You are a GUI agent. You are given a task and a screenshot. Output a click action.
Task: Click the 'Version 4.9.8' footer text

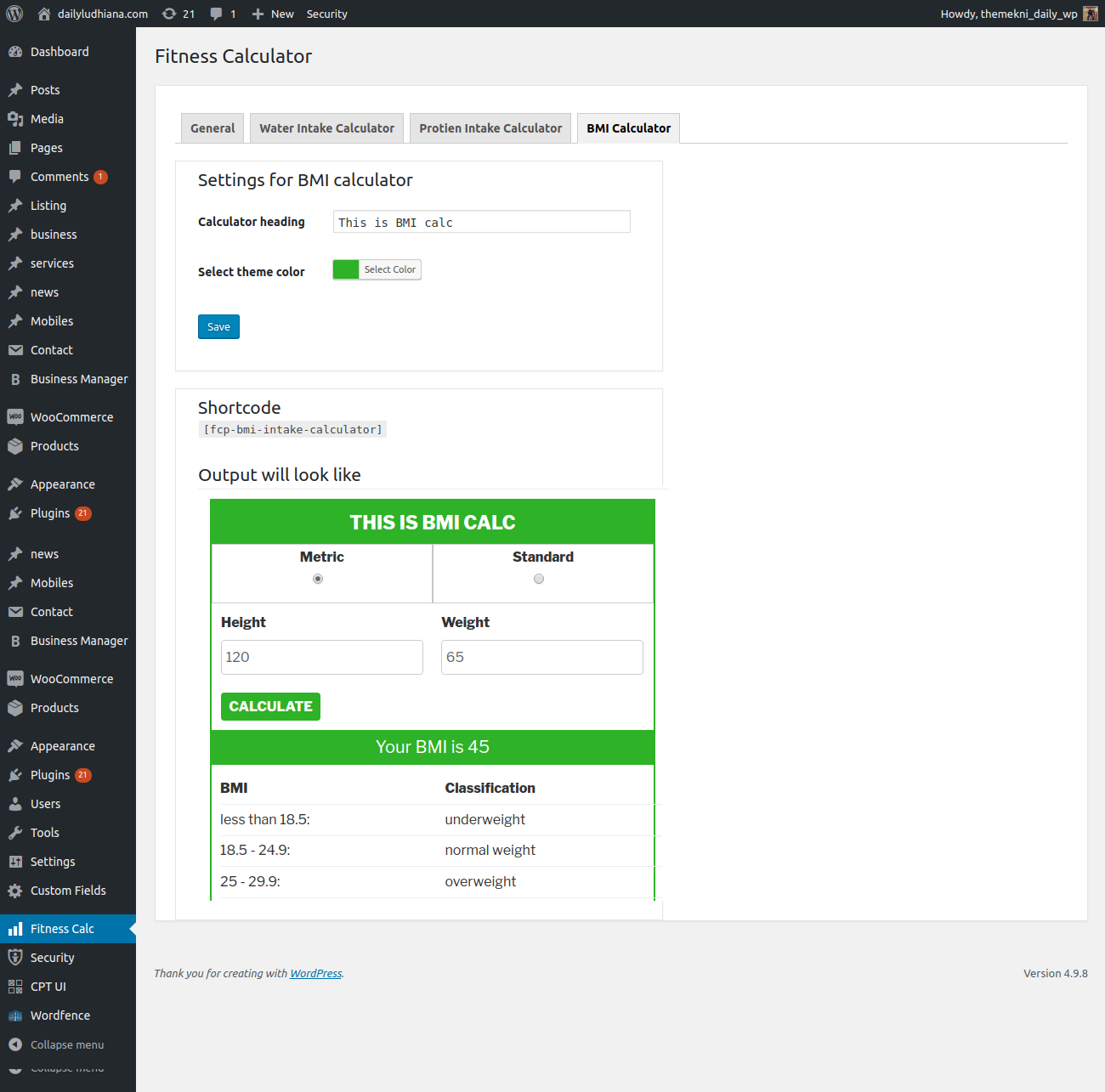[1056, 974]
